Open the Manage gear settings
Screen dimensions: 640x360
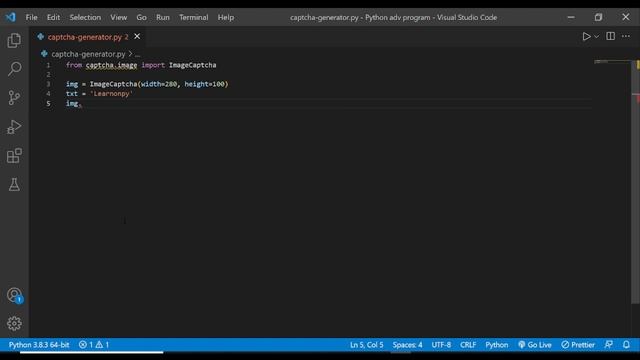[x=14, y=324]
